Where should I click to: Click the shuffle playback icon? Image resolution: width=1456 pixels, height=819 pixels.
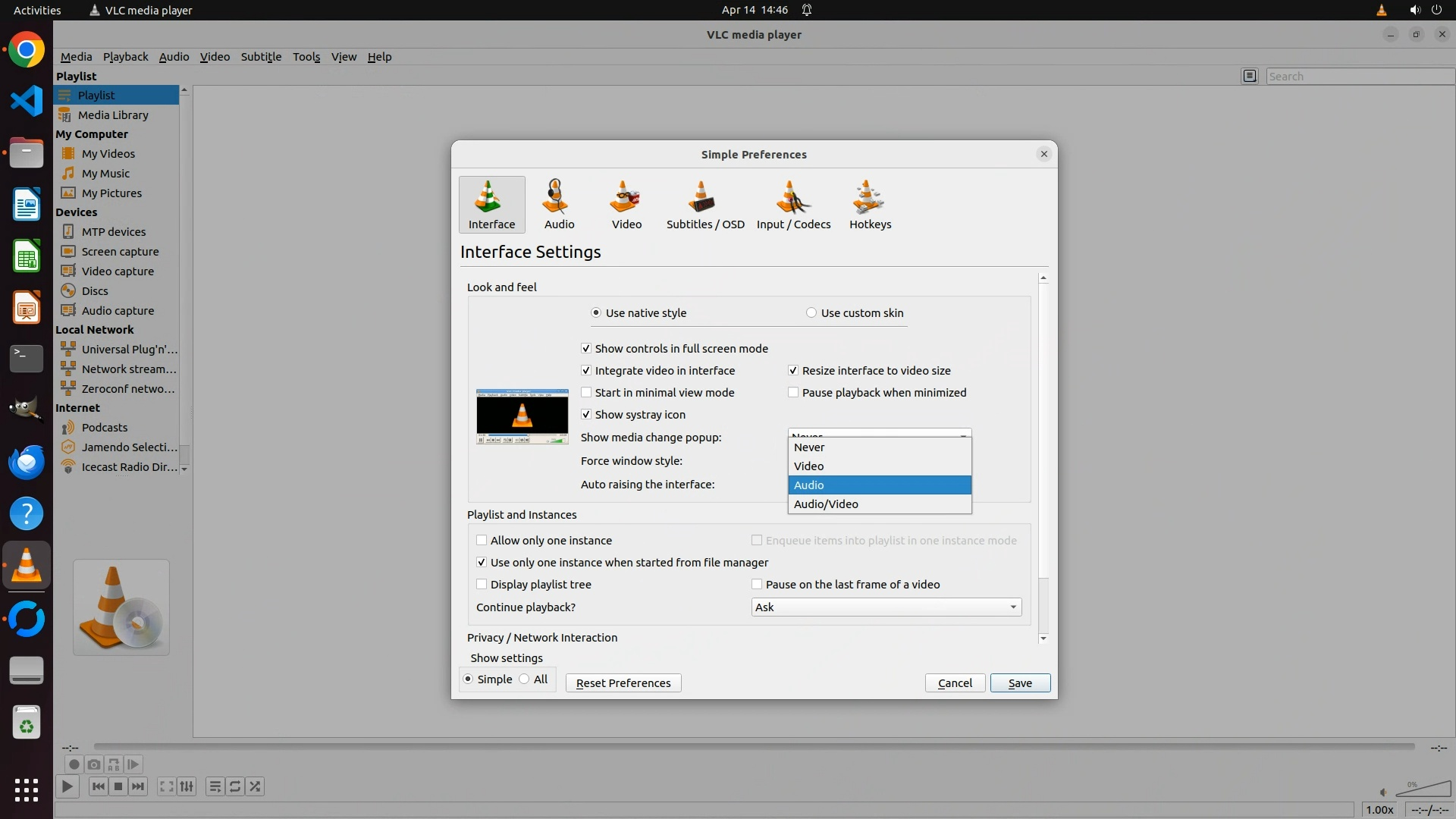click(256, 786)
